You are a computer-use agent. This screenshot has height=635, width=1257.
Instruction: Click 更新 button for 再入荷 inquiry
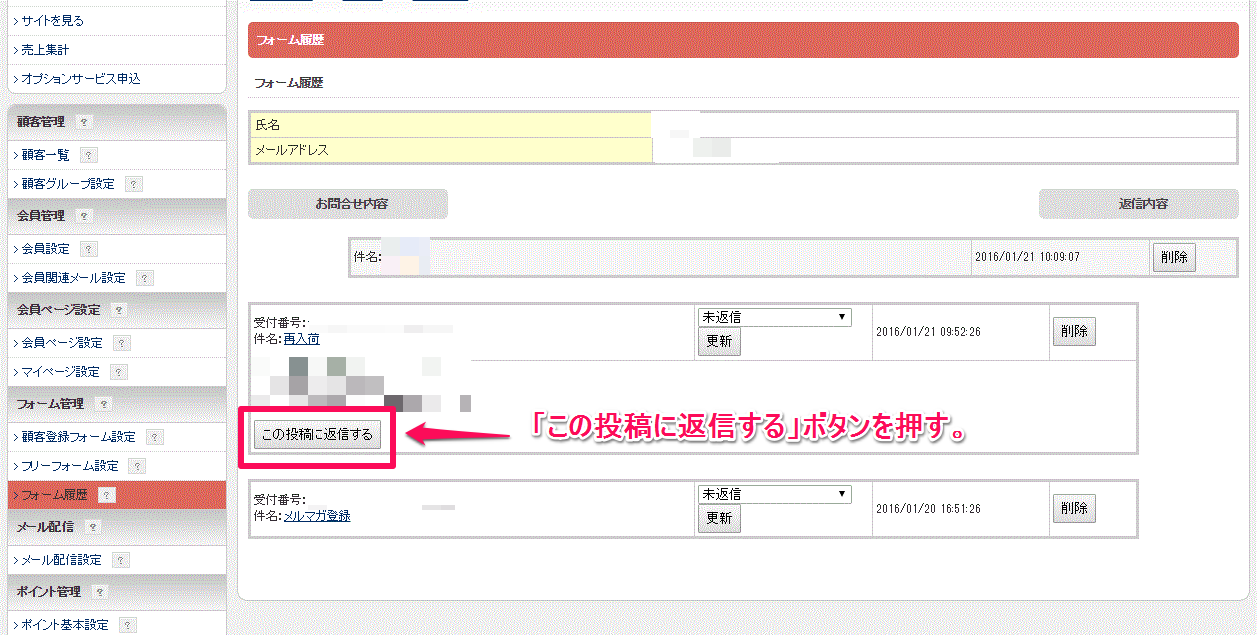tap(719, 341)
